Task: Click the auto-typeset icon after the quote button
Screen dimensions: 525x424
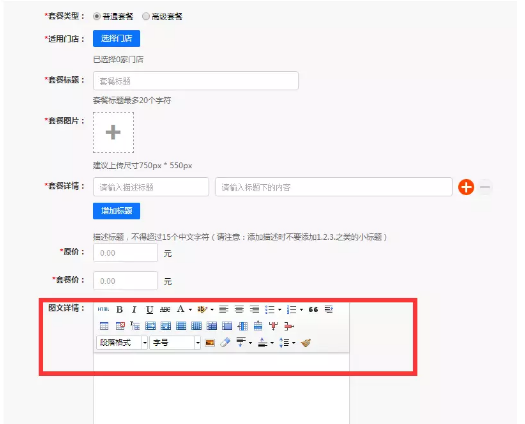Action: point(329,309)
